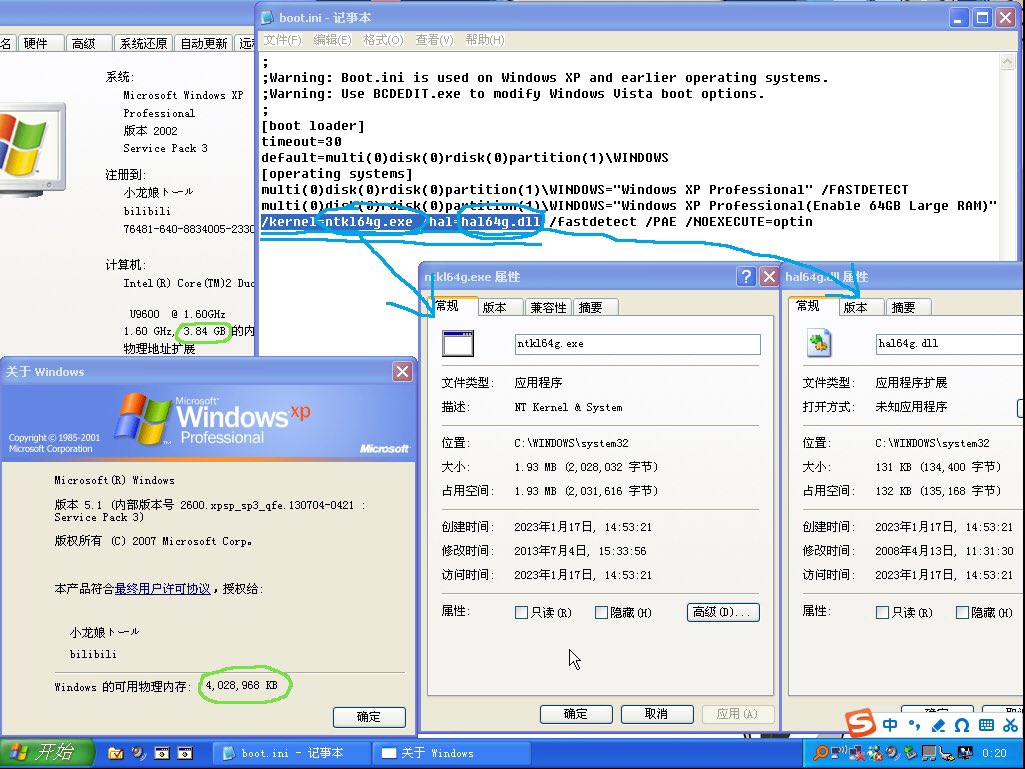The width and height of the screenshot is (1025, 769).
Task: Open the 格式 menu in Notepad
Action: pyautogui.click(x=381, y=39)
